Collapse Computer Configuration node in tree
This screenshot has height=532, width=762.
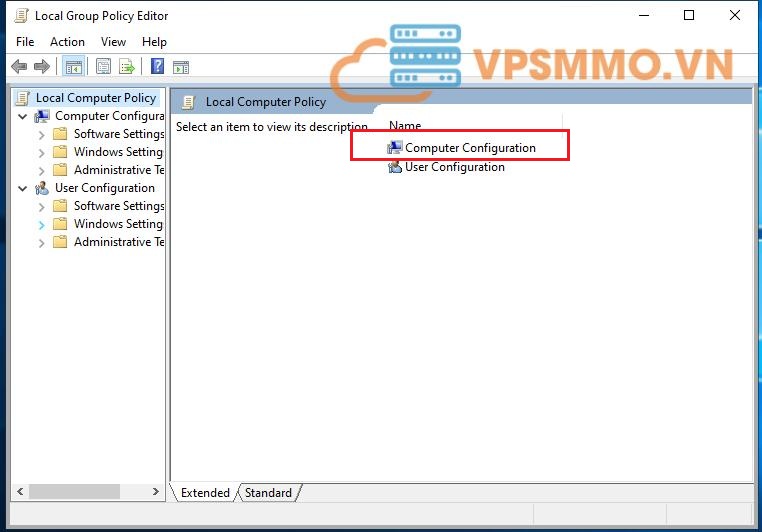coord(23,116)
